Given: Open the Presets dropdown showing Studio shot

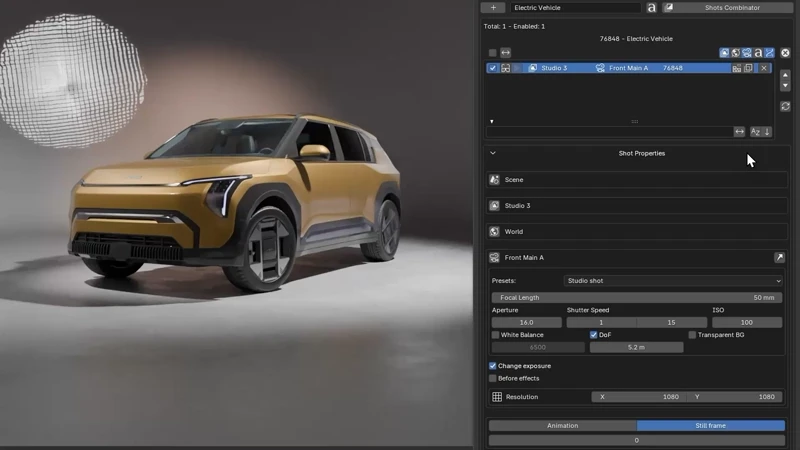Looking at the screenshot, I should tap(673, 281).
